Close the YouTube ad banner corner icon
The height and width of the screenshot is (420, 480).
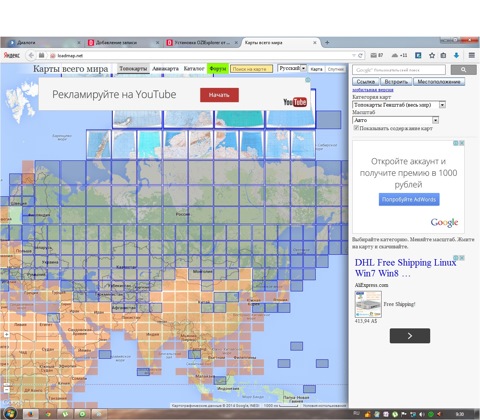[x=308, y=80]
